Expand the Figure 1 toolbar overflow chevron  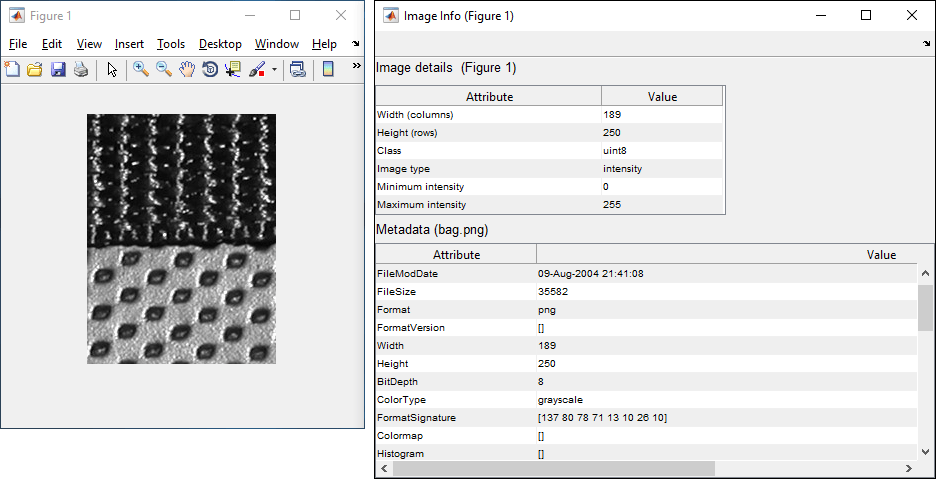click(x=356, y=66)
